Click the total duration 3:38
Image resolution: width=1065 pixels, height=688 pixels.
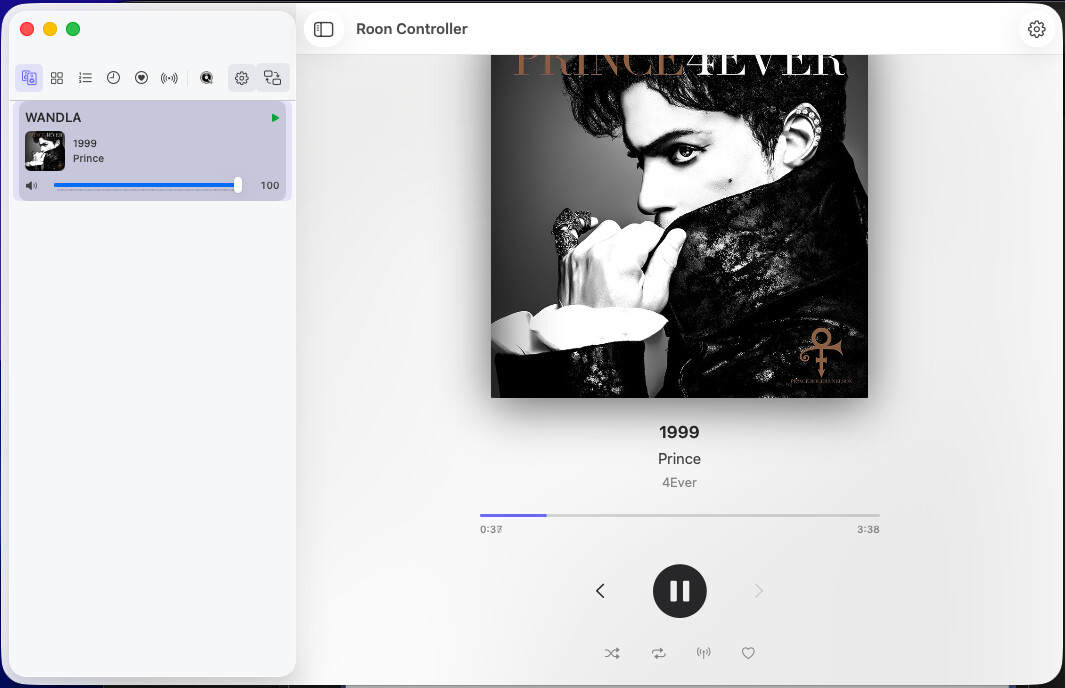[868, 529]
